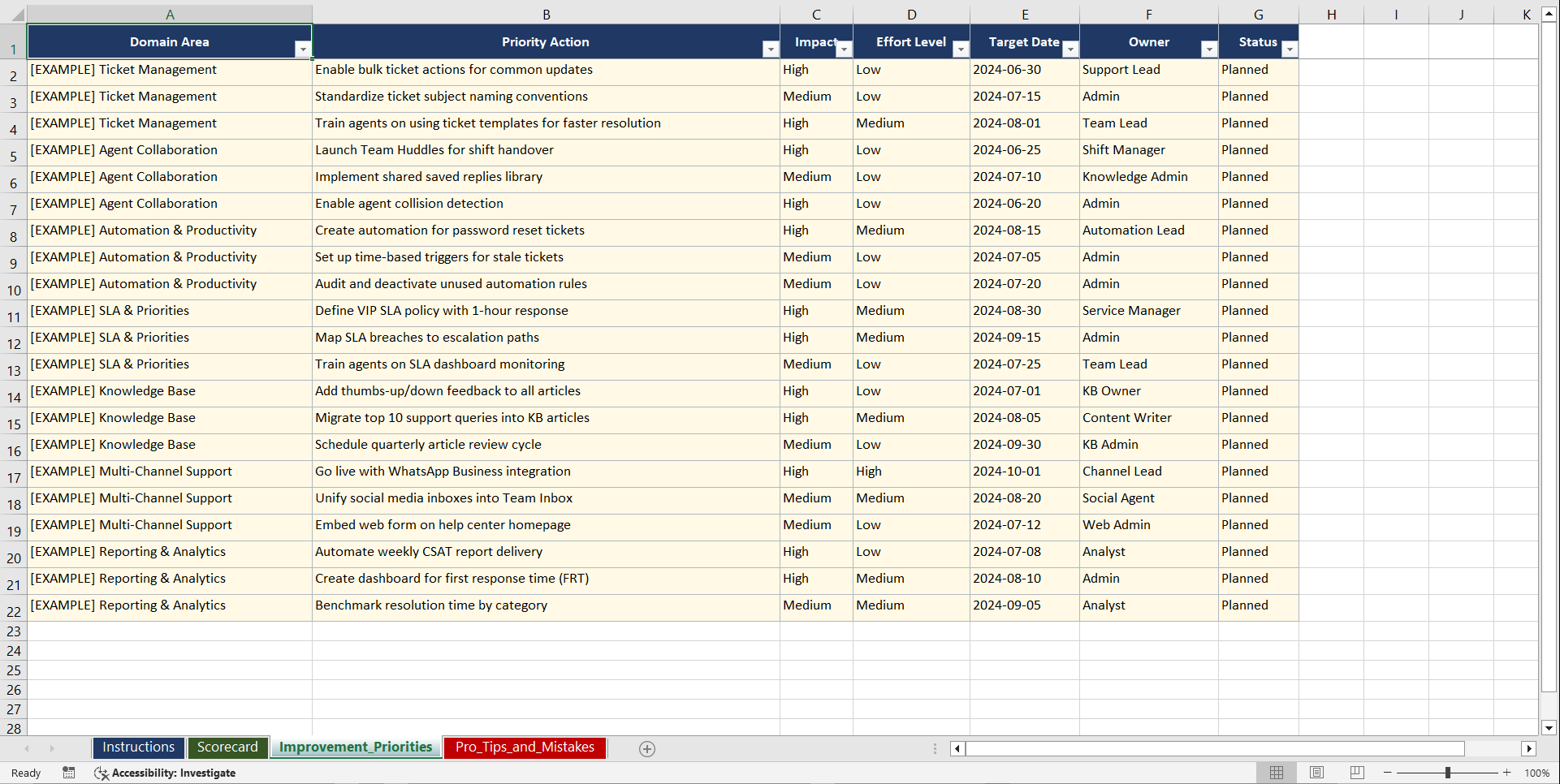This screenshot has height=784, width=1560.
Task: Zoom out using the minus icon
Action: (1387, 773)
